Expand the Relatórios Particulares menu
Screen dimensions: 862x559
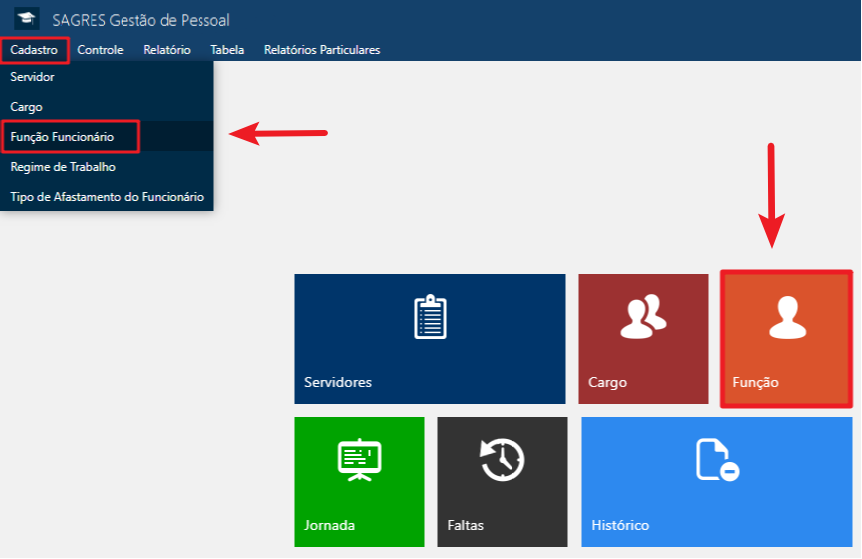(321, 49)
